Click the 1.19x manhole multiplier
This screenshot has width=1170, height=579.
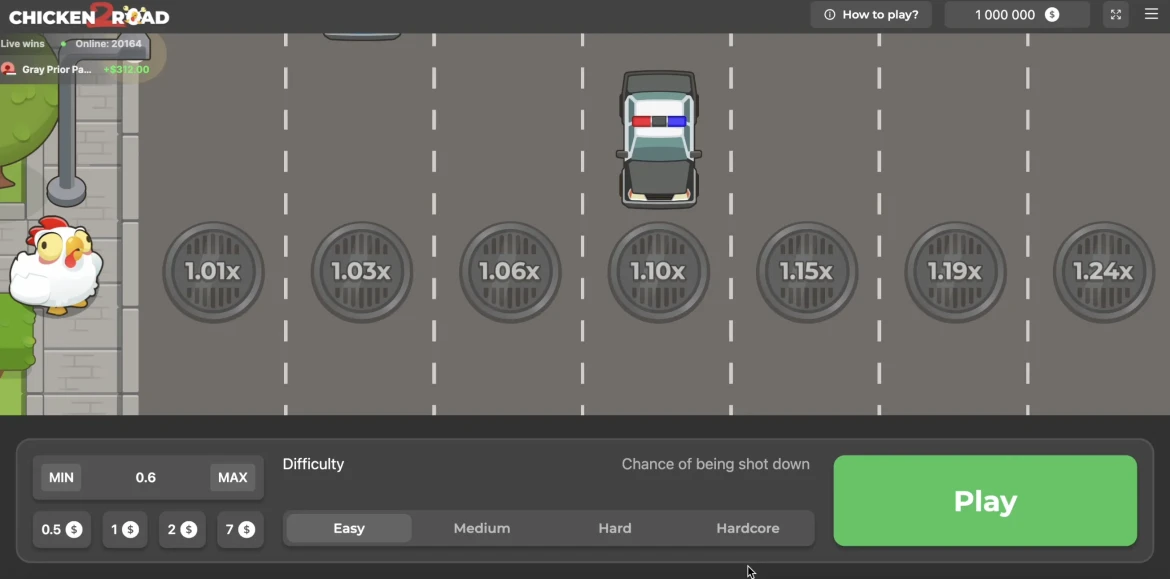pos(955,272)
